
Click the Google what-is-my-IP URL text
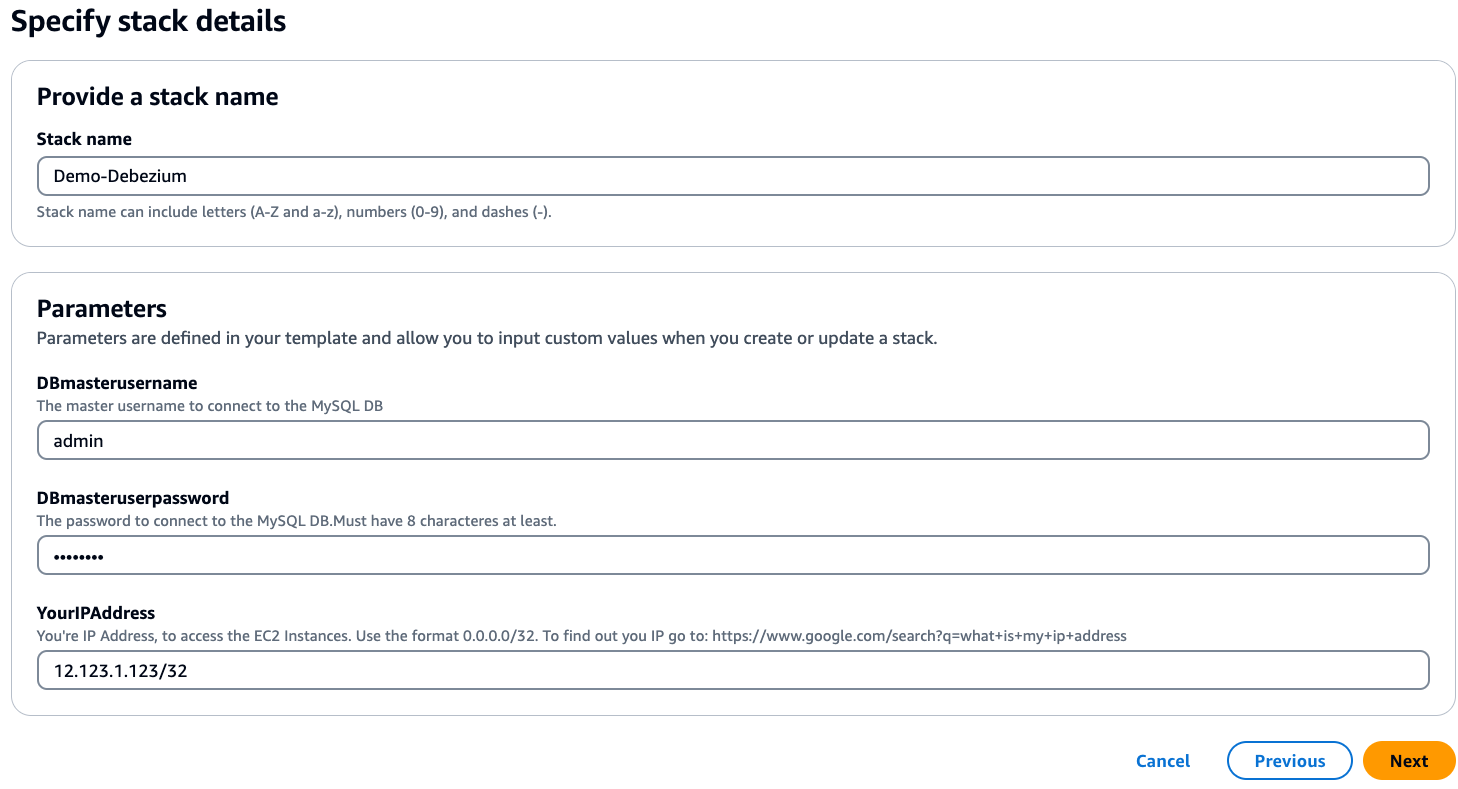pos(919,635)
